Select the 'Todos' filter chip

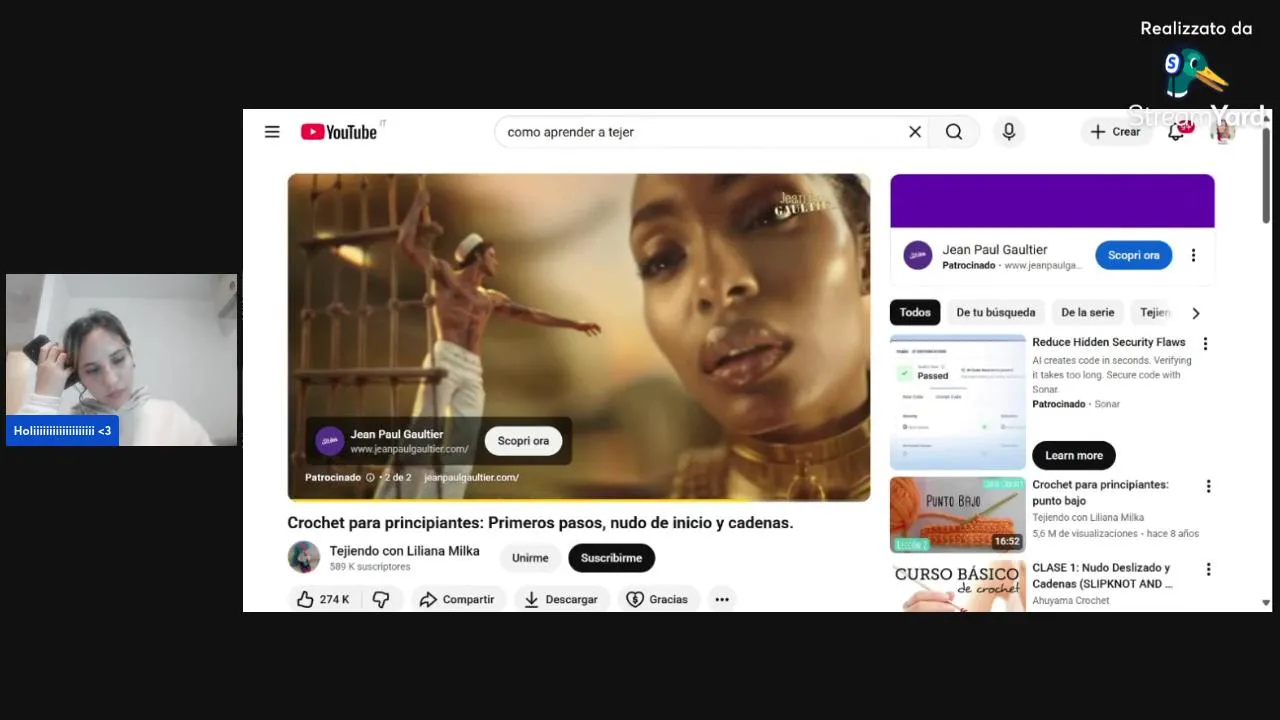click(915, 312)
